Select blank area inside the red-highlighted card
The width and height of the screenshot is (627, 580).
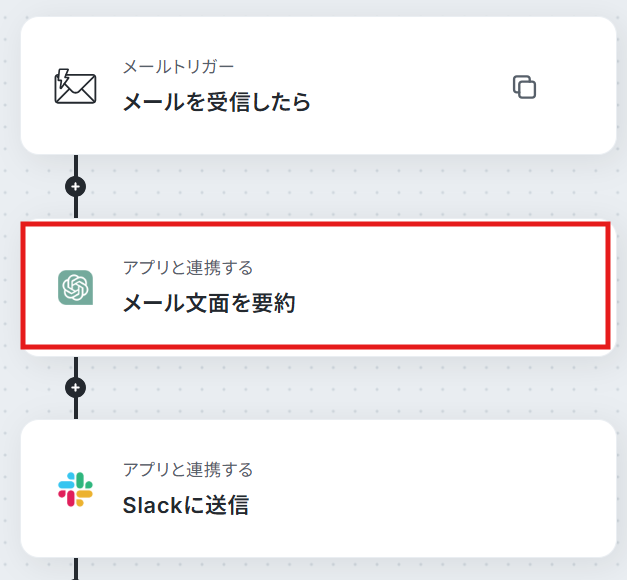(440, 286)
